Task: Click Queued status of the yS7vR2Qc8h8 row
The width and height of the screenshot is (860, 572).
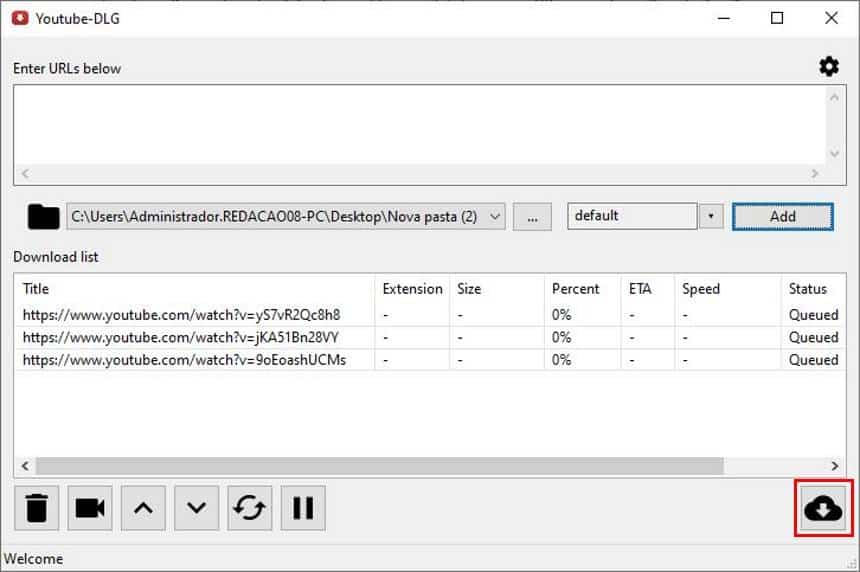Action: pyautogui.click(x=813, y=315)
